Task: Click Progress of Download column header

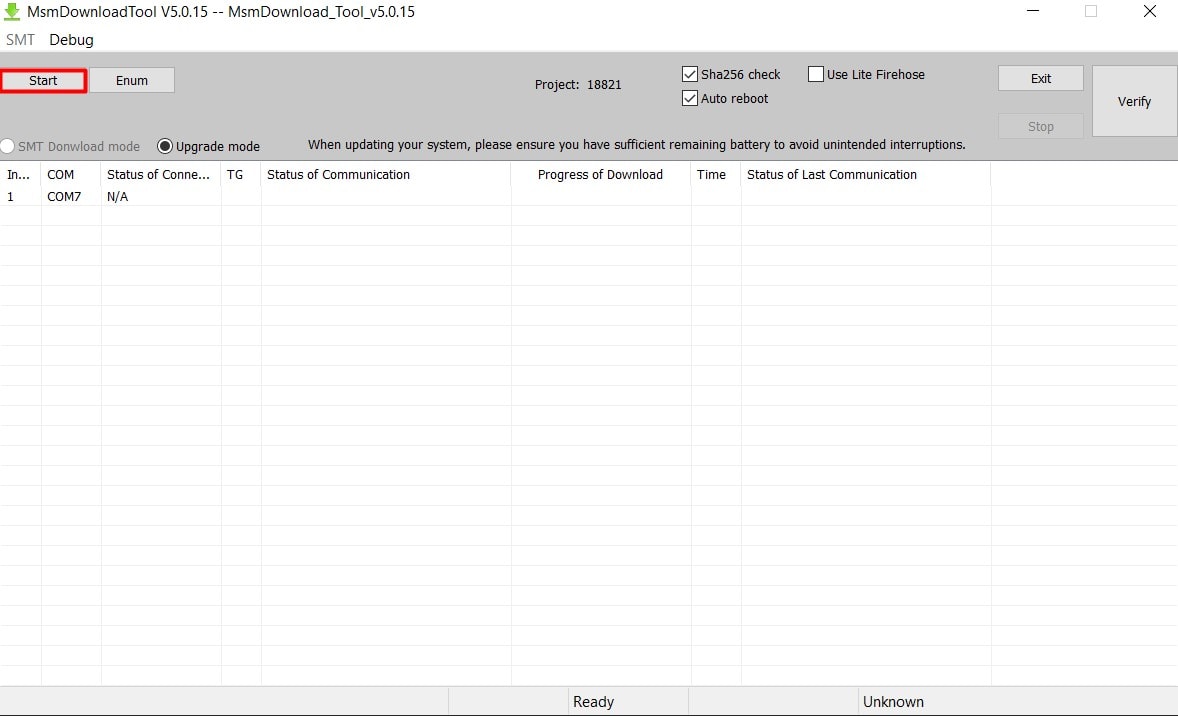Action: (601, 174)
